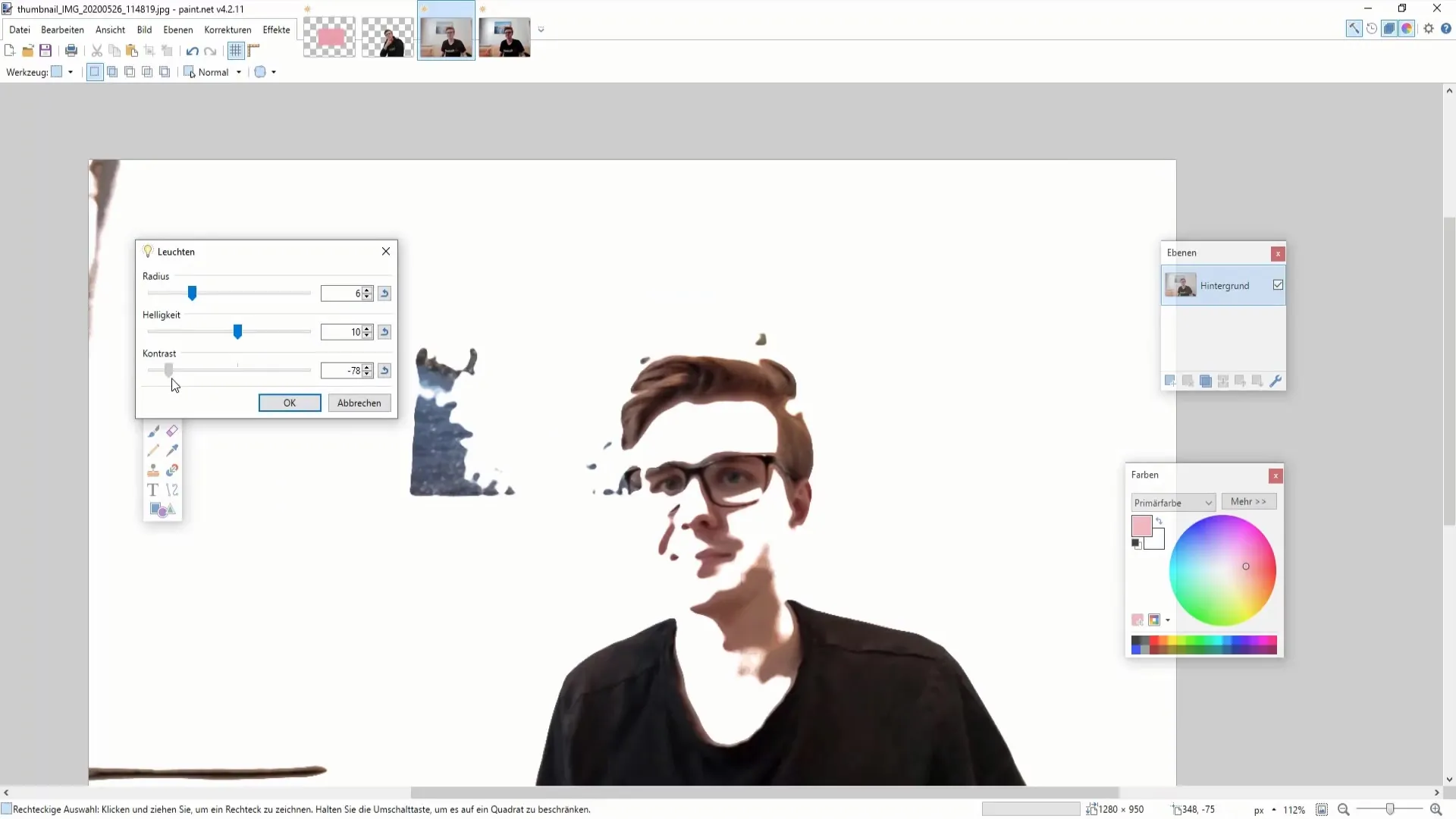Toggle the Tools window icon
Image resolution: width=1456 pixels, height=819 pixels.
(1354, 29)
